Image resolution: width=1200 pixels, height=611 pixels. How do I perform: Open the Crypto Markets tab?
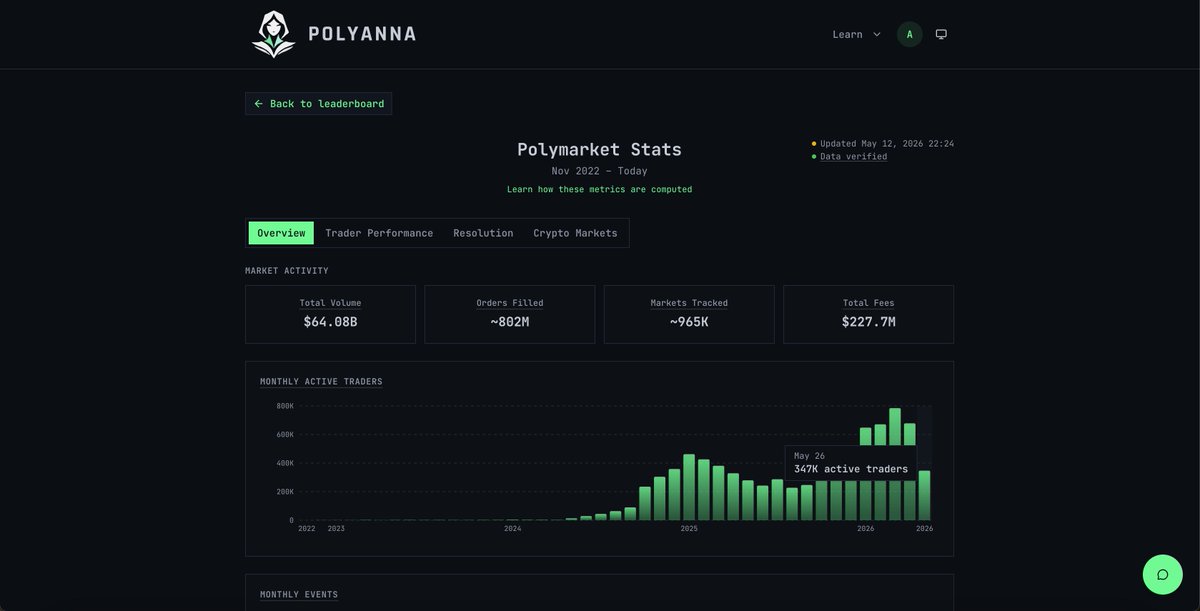pyautogui.click(x=575, y=233)
